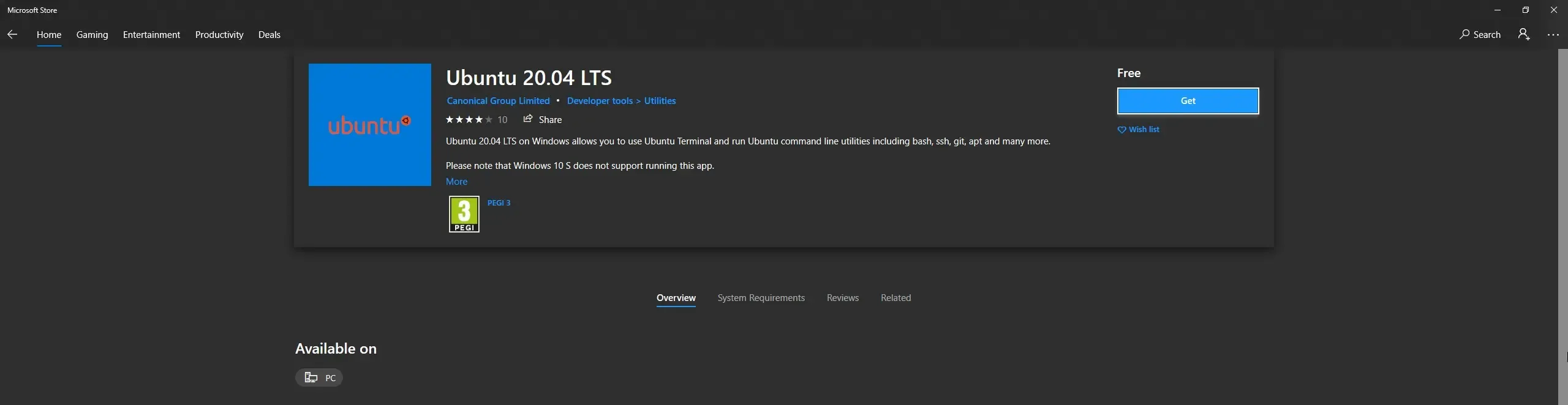Open the Entertainment tab

coord(151,35)
